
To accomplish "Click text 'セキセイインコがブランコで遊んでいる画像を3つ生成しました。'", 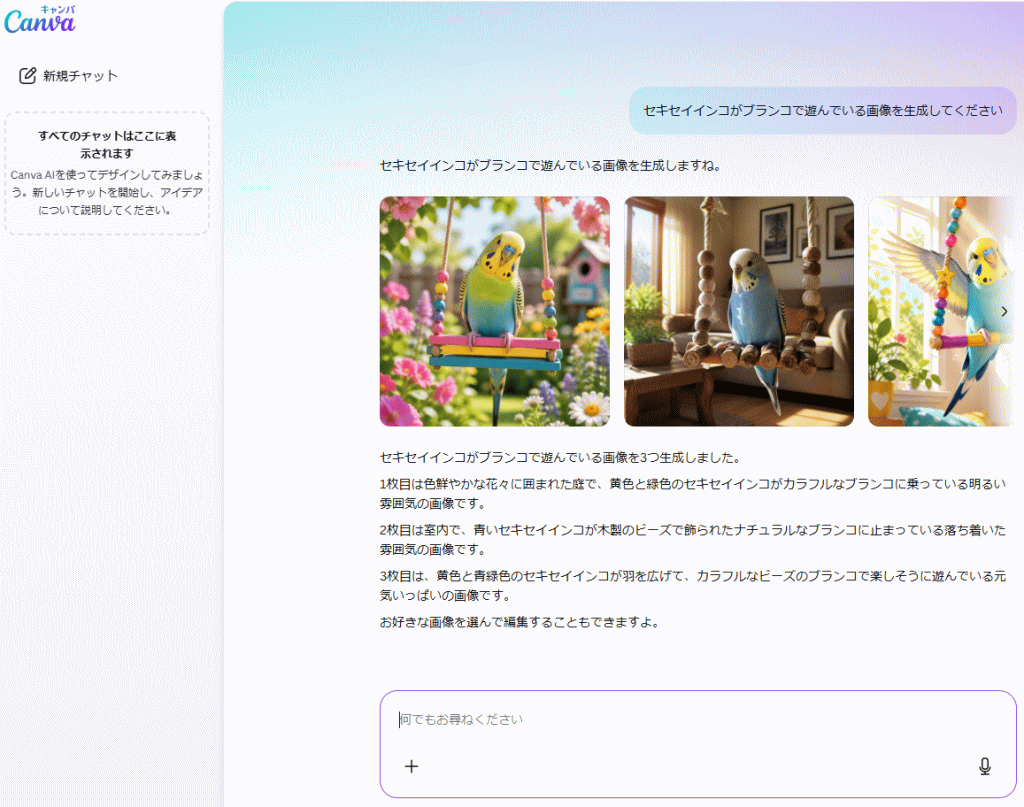I will pyautogui.click(x=561, y=458).
